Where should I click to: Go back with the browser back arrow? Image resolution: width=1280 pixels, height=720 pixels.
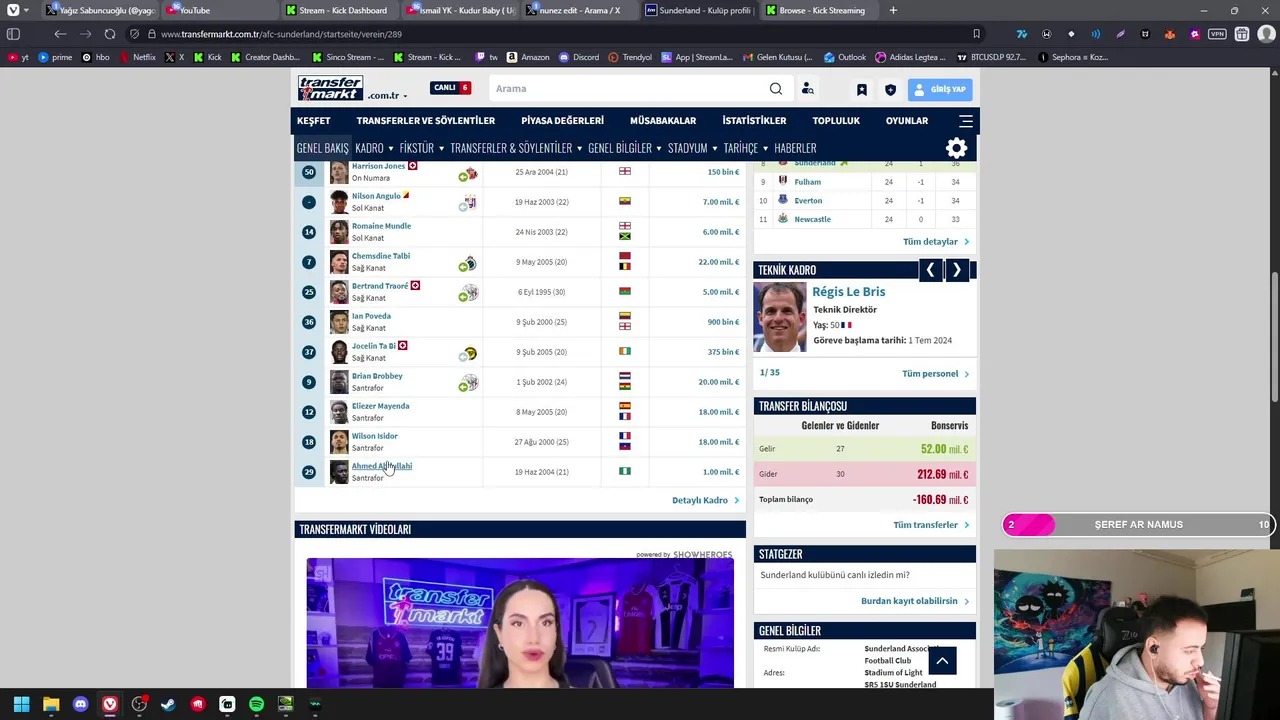point(60,34)
